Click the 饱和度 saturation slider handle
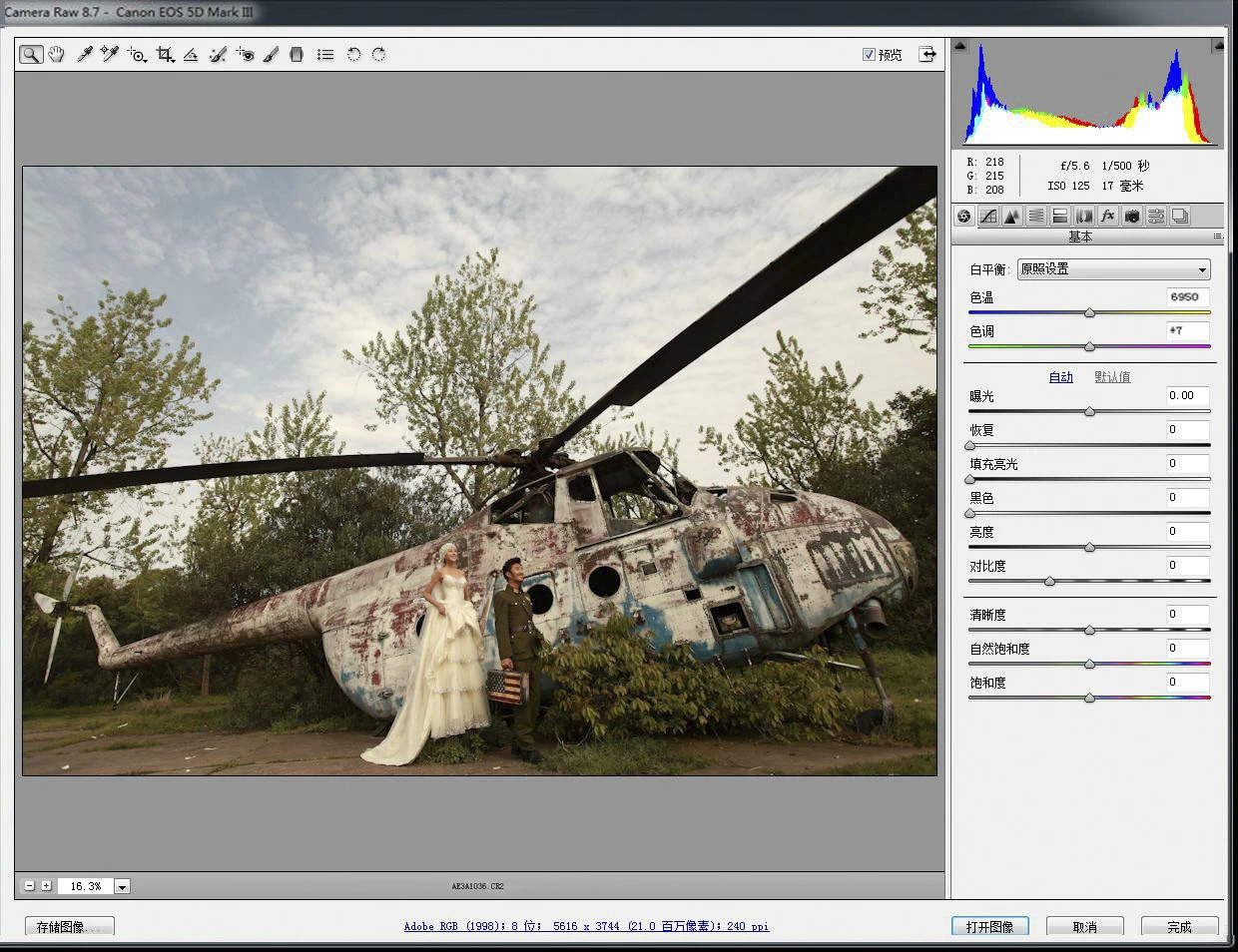1238x952 pixels. point(1089,698)
